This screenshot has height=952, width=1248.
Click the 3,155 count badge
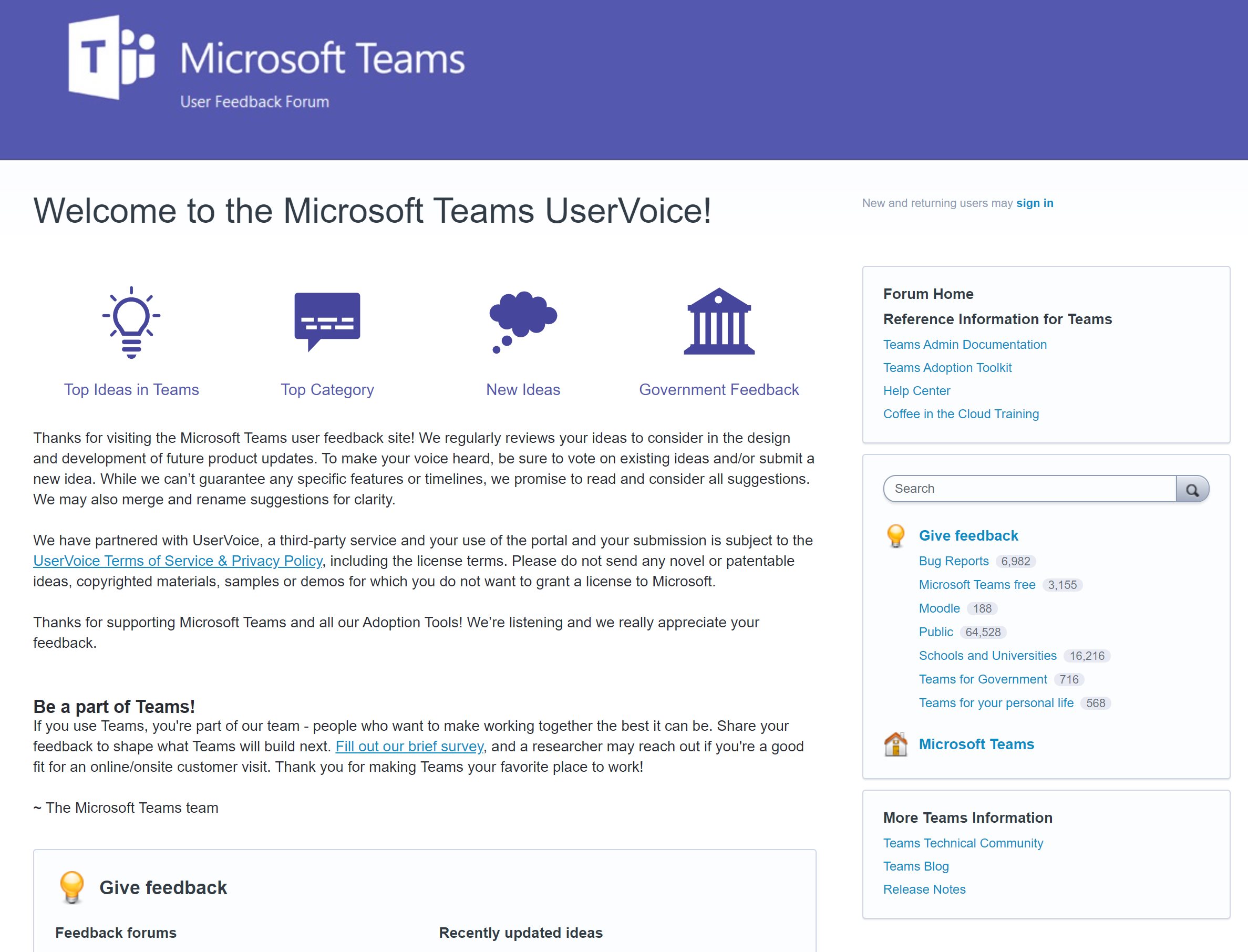[1062, 585]
